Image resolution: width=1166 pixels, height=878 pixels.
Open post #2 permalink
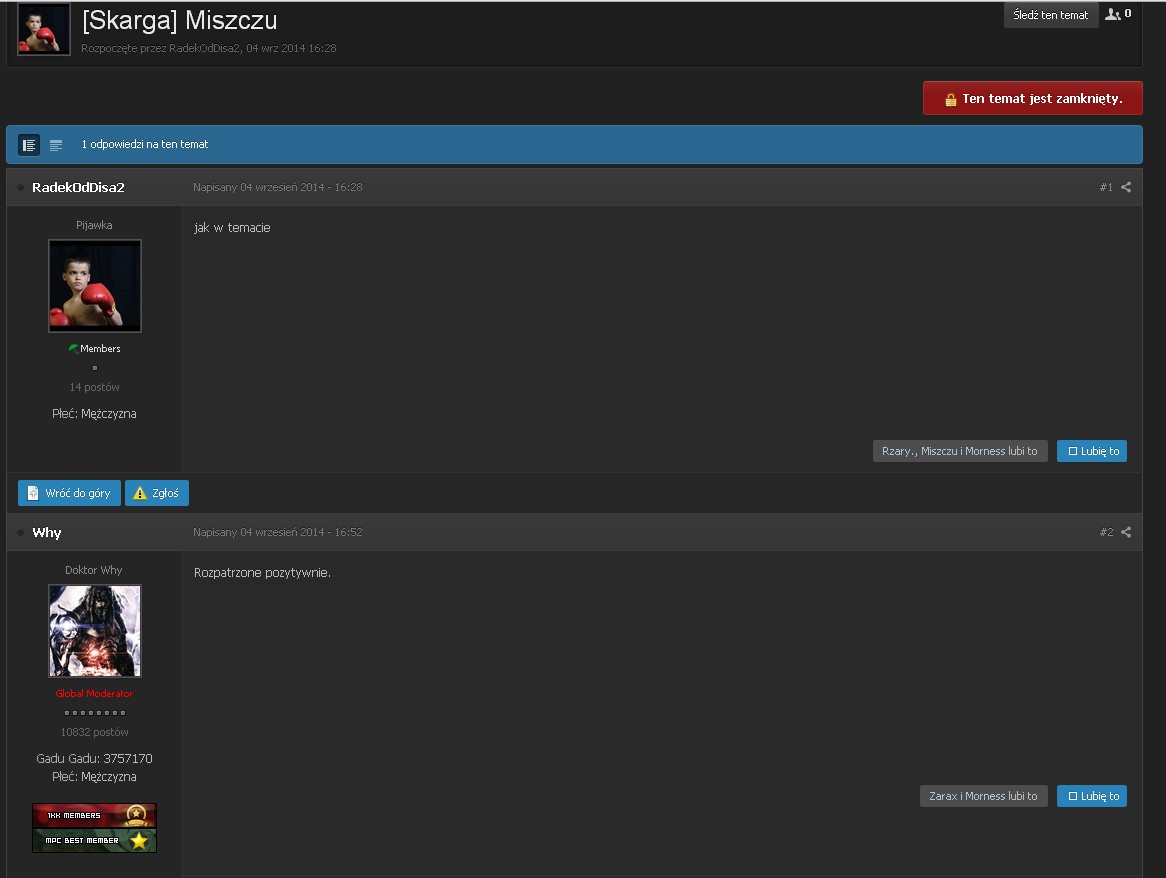click(x=1106, y=532)
